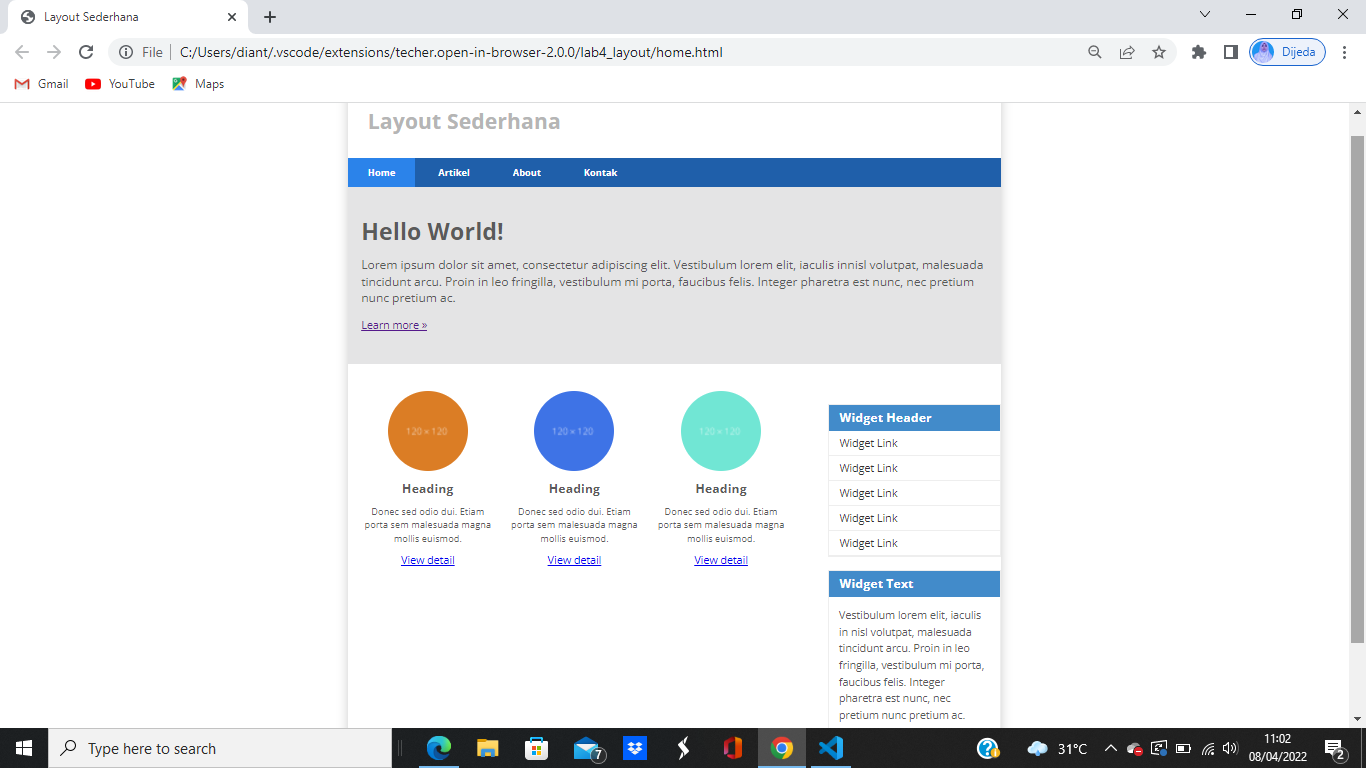Click the speaker icon to adjust volume
1366x768 pixels.
[x=1228, y=748]
